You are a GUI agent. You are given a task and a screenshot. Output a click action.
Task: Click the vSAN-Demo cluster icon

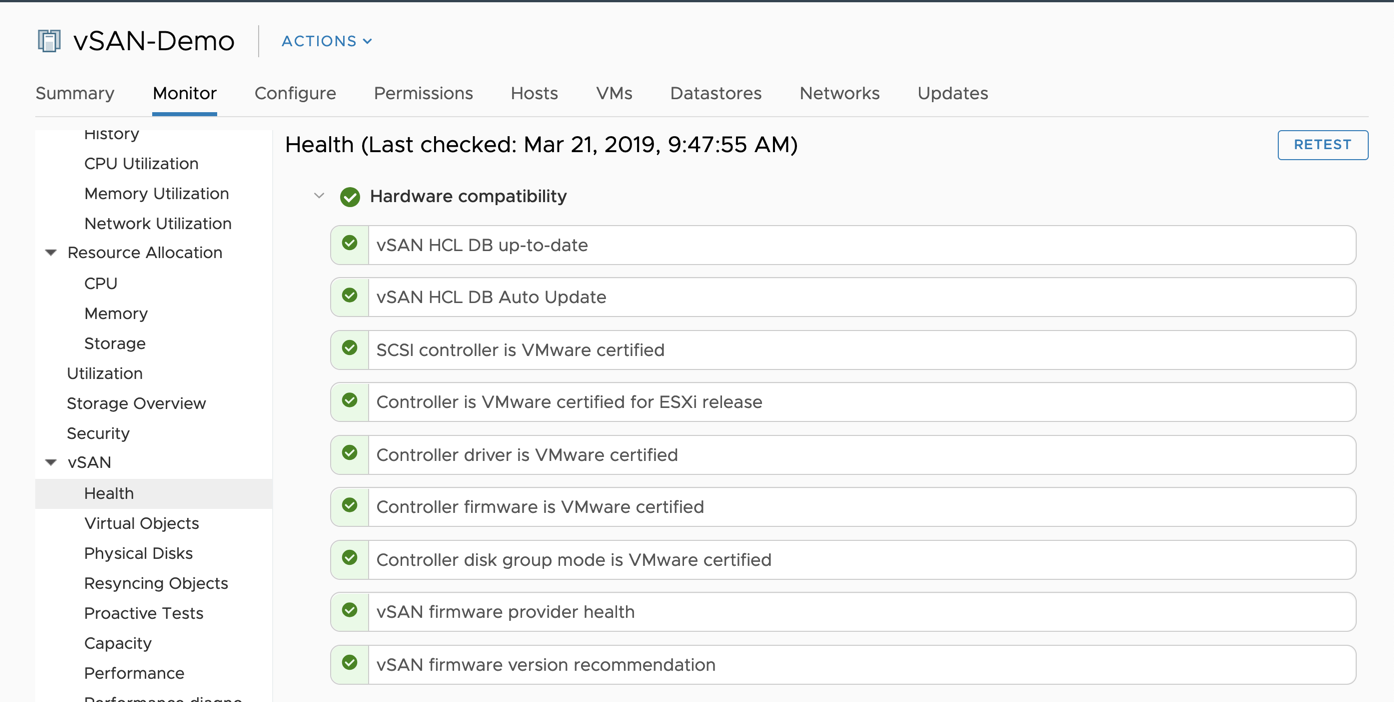[48, 41]
